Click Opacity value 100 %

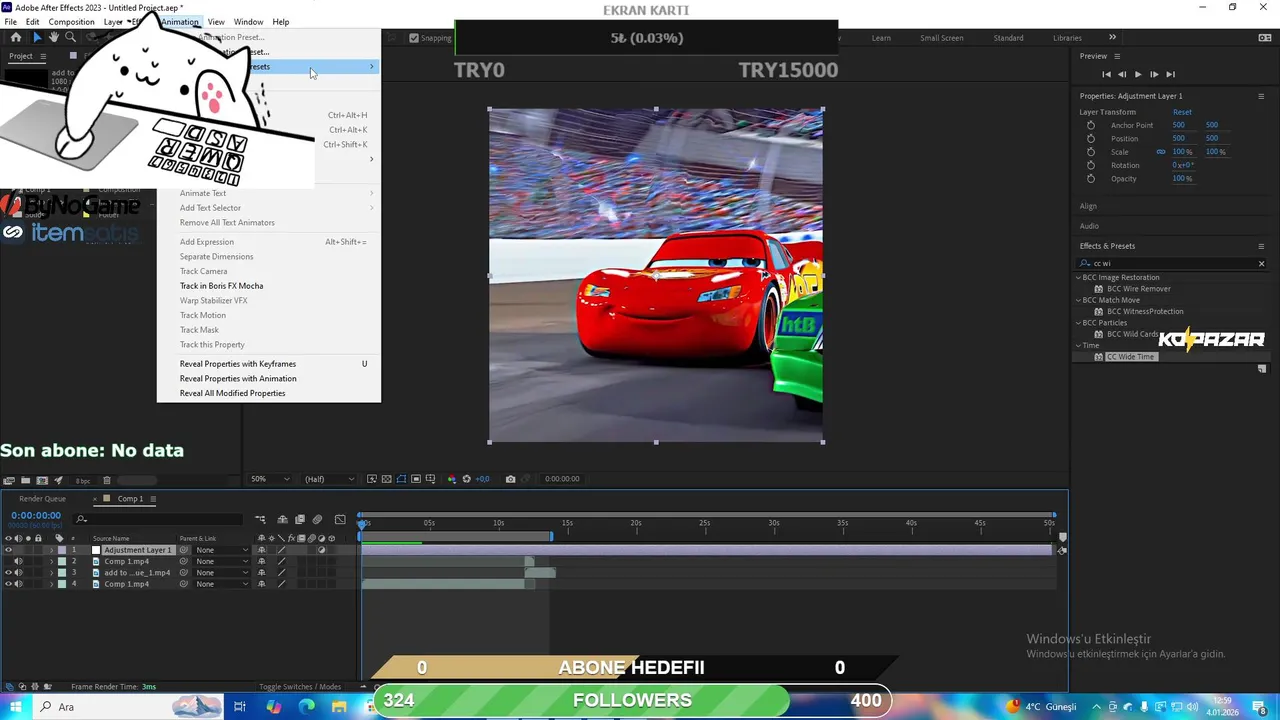(x=1182, y=179)
